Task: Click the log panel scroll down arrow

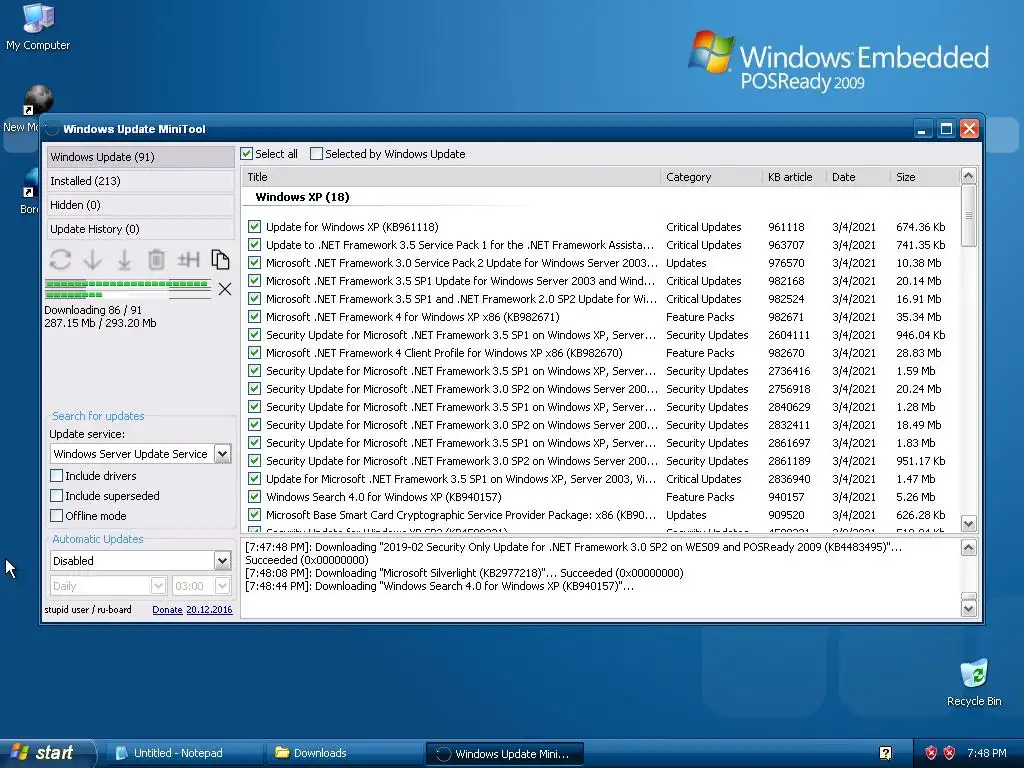Action: pyautogui.click(x=968, y=609)
